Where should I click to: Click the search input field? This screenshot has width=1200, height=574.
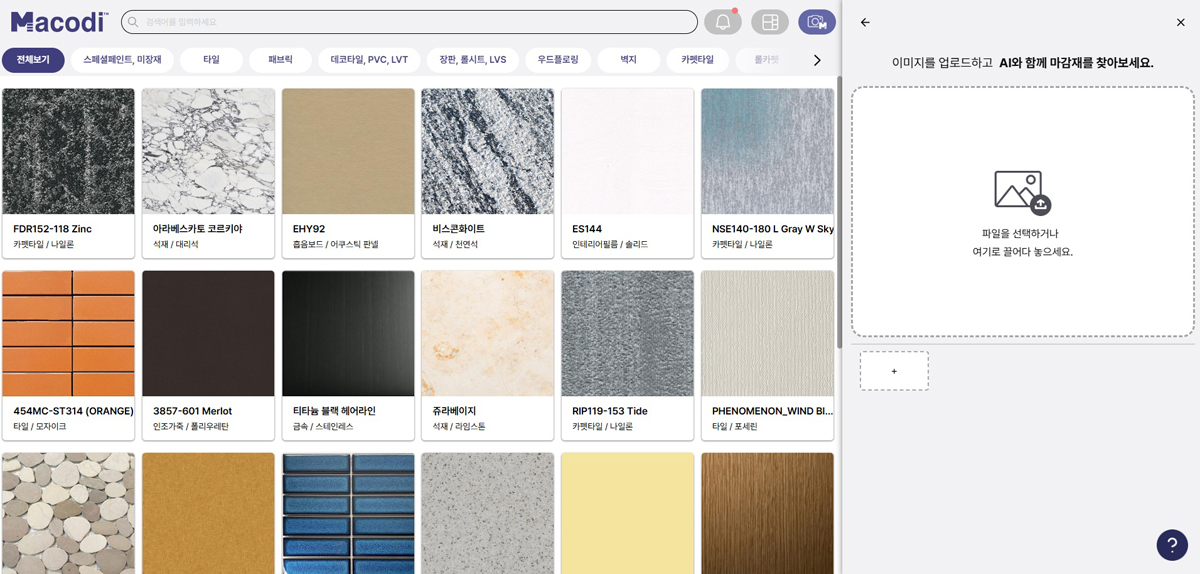[409, 22]
